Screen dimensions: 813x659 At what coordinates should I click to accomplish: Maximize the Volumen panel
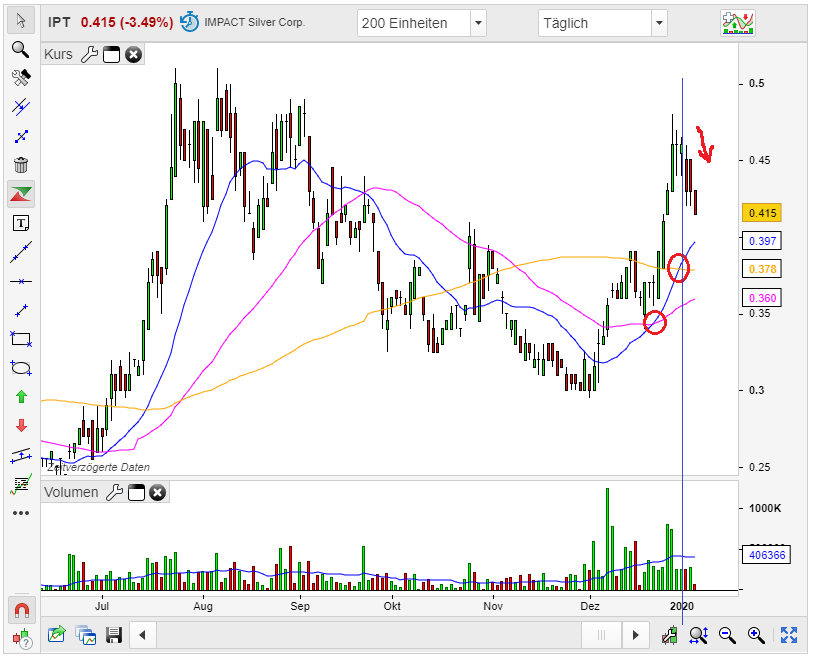pos(136,493)
